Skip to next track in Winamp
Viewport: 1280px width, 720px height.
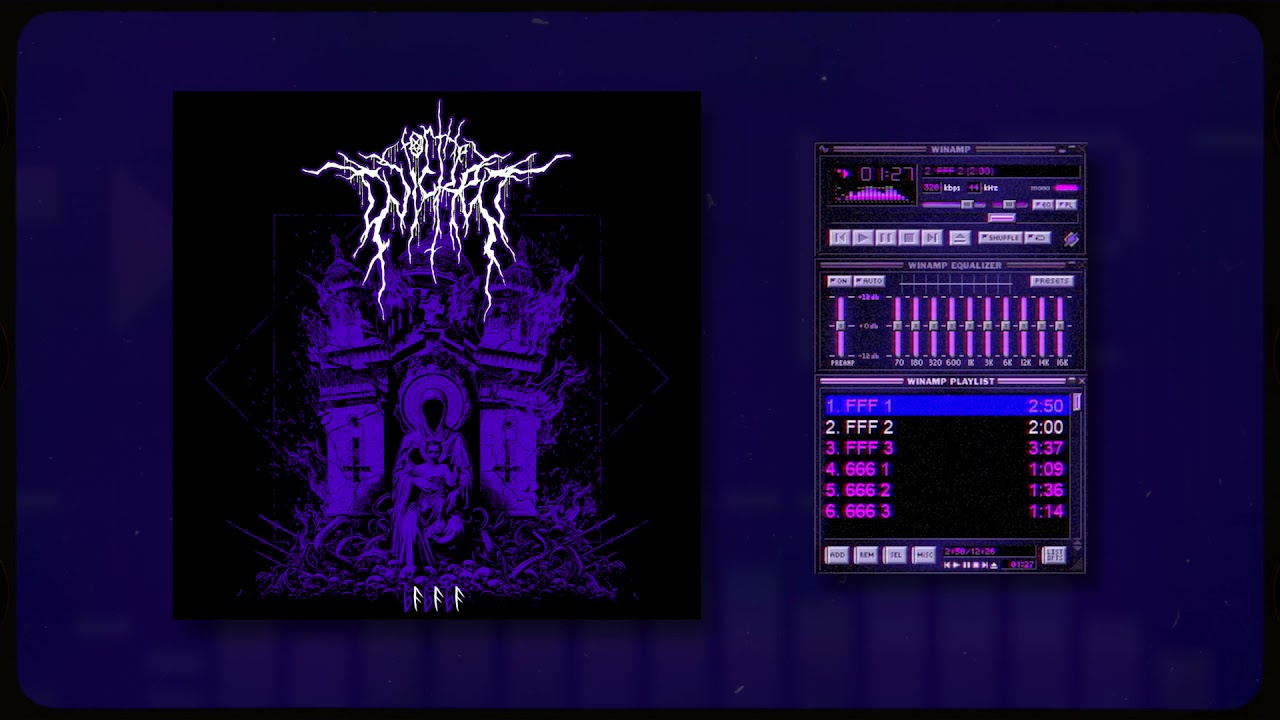point(932,238)
